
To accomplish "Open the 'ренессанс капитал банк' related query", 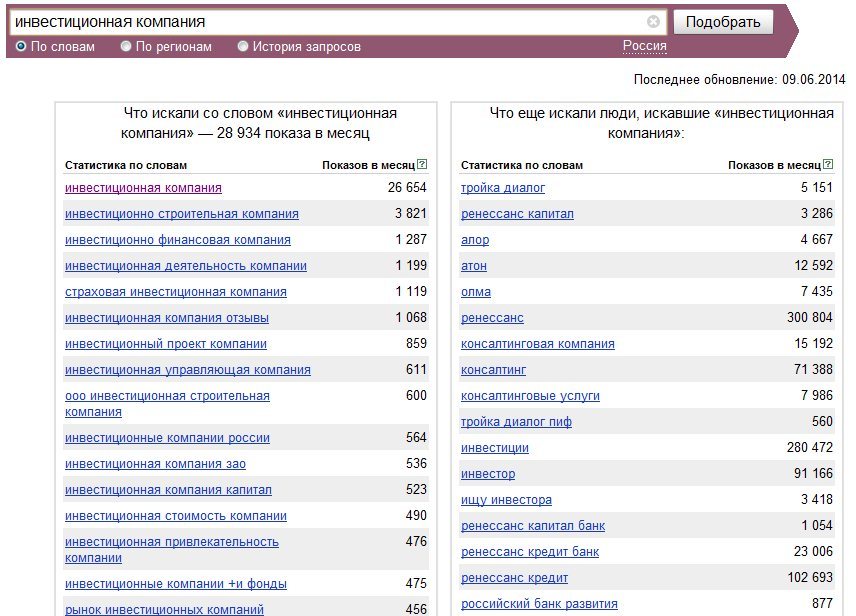I will (x=533, y=526).
